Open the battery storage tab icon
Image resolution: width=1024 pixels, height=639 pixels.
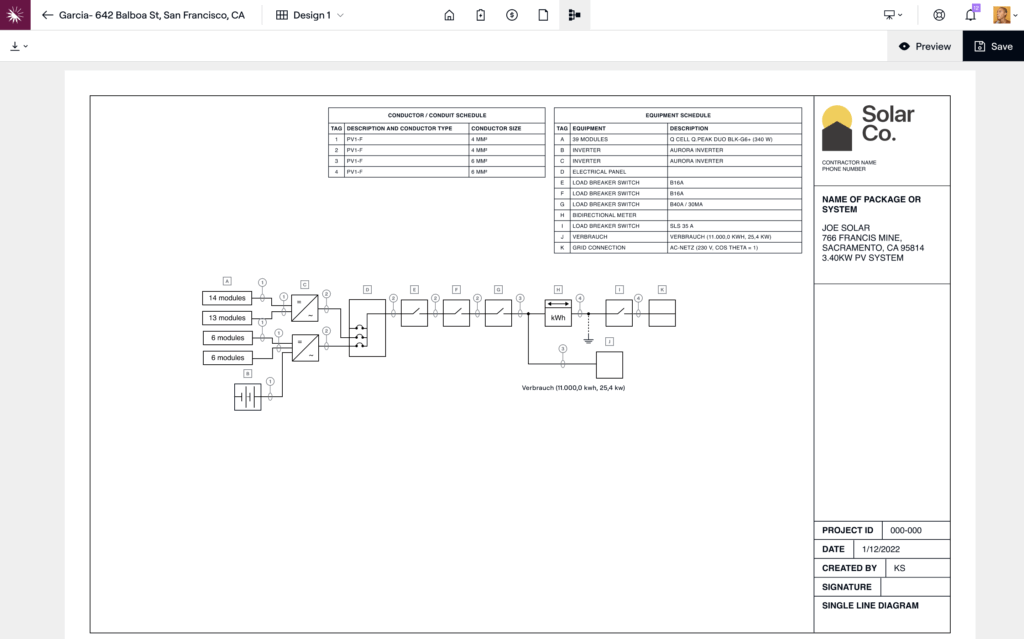(481, 15)
